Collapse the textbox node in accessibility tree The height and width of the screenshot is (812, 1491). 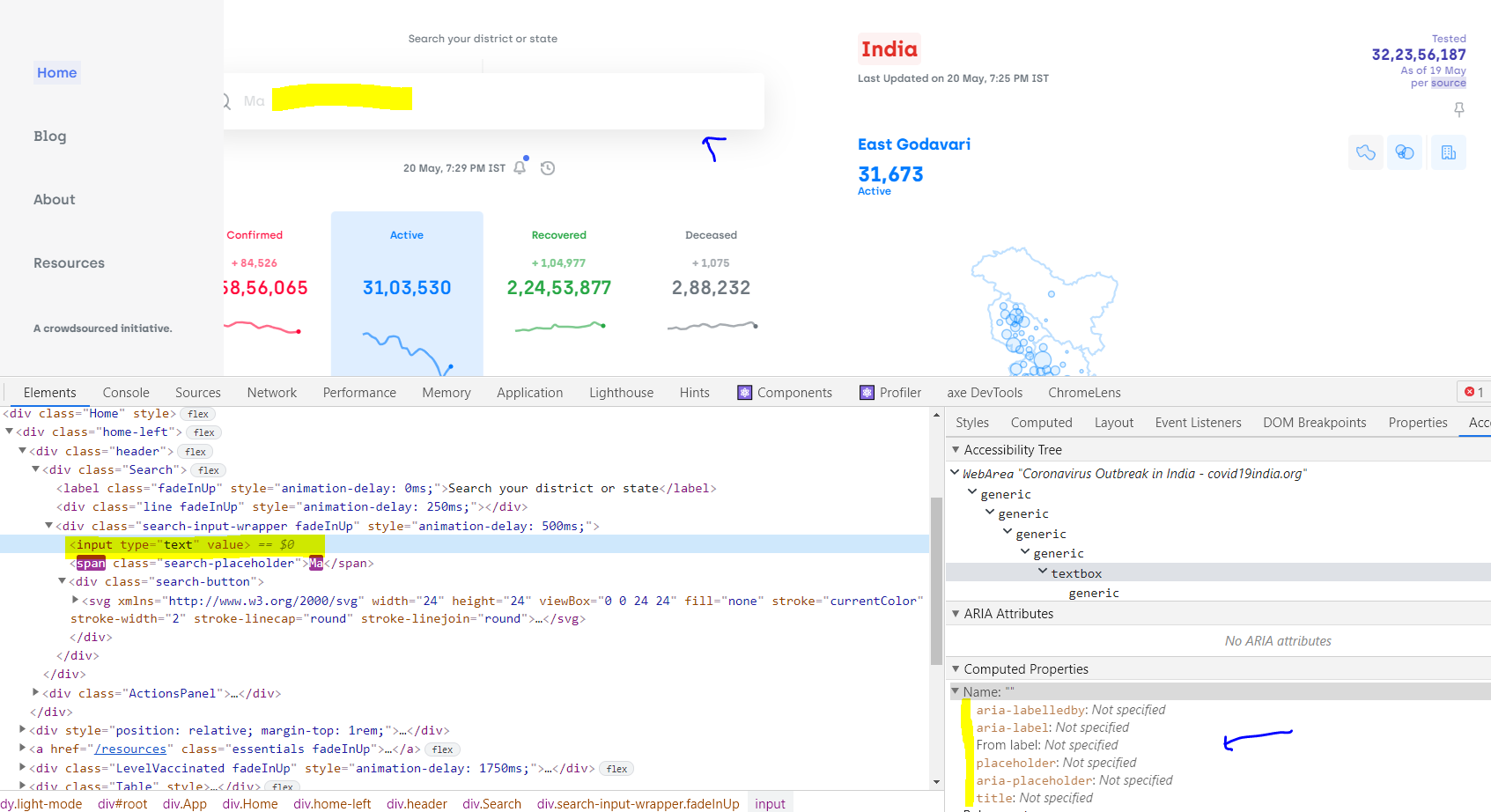pos(1043,572)
